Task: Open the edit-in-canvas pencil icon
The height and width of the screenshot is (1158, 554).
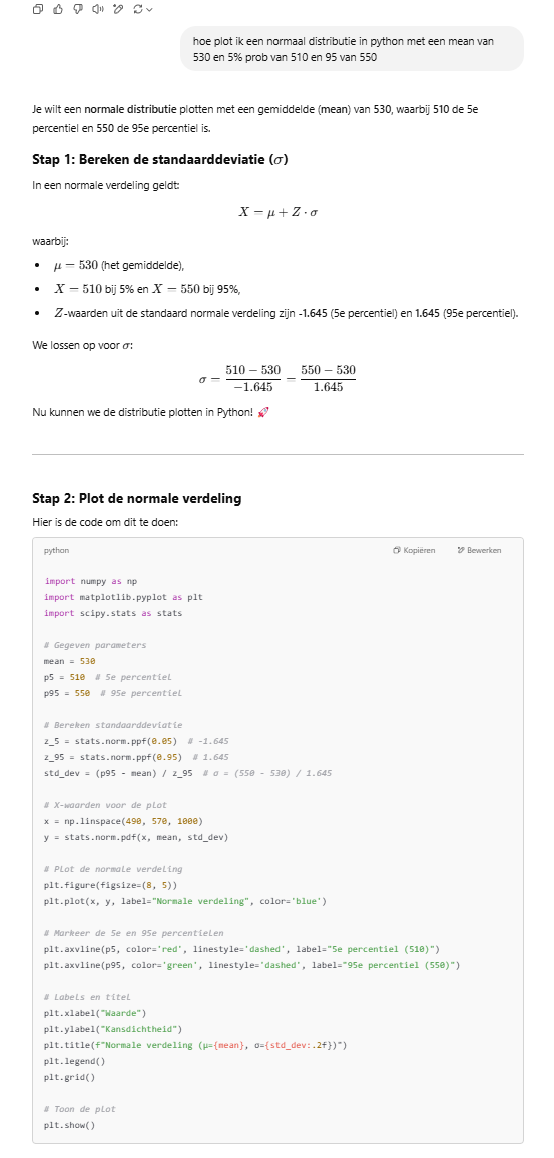Action: pos(117,9)
